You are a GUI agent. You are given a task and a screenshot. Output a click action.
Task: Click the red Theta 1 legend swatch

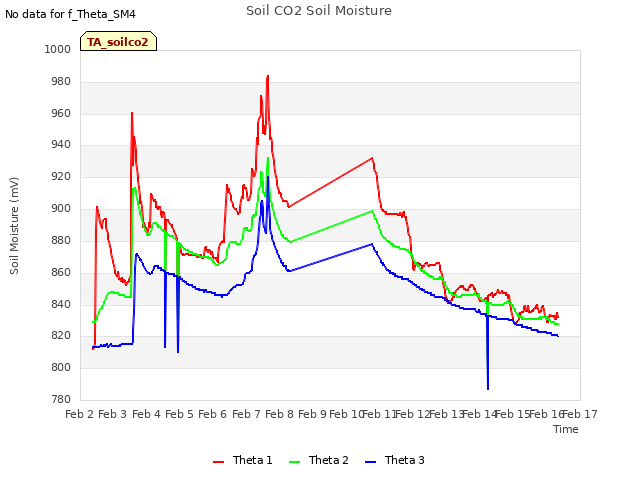click(x=218, y=462)
